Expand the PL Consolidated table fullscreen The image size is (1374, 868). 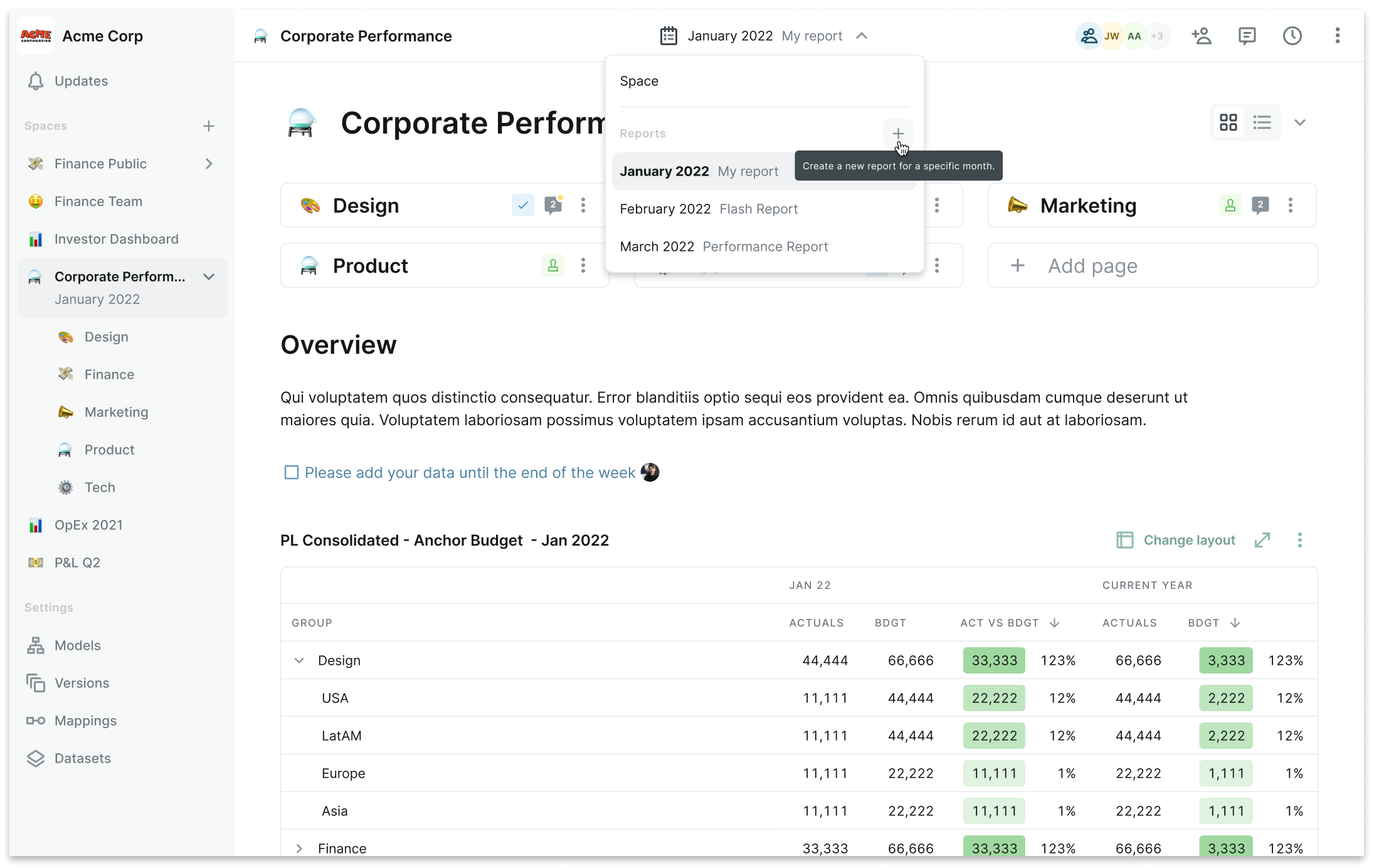point(1262,540)
